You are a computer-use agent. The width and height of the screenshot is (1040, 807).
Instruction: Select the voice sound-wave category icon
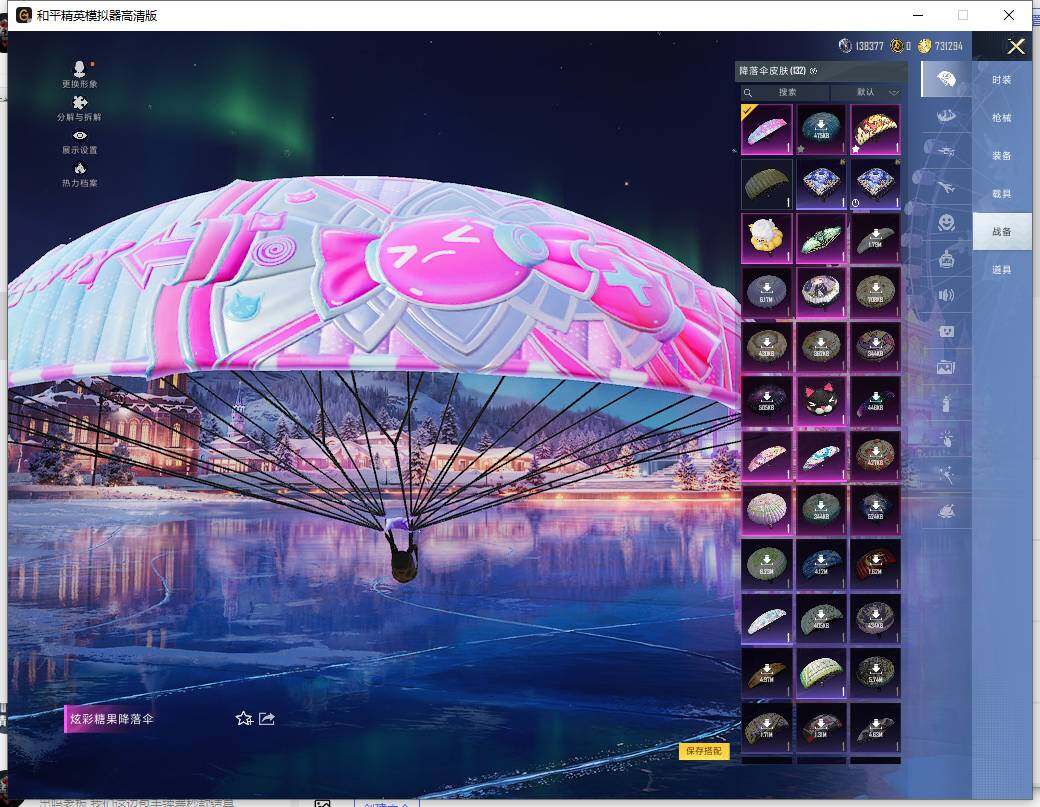pyautogui.click(x=946, y=295)
